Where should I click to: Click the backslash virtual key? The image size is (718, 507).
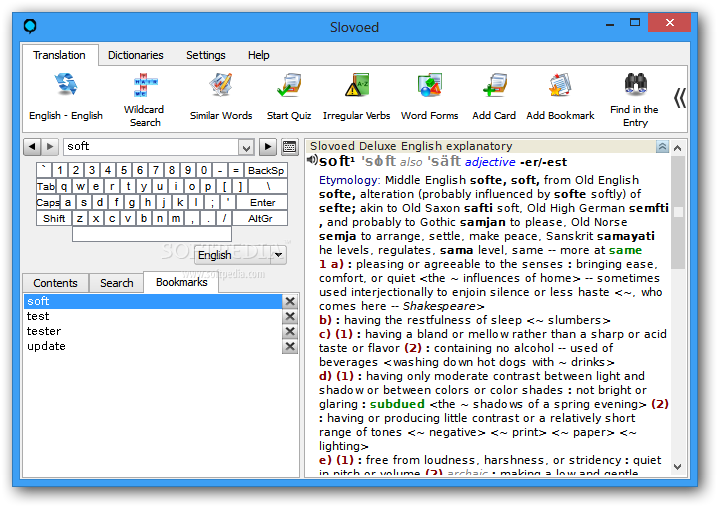[x=268, y=186]
